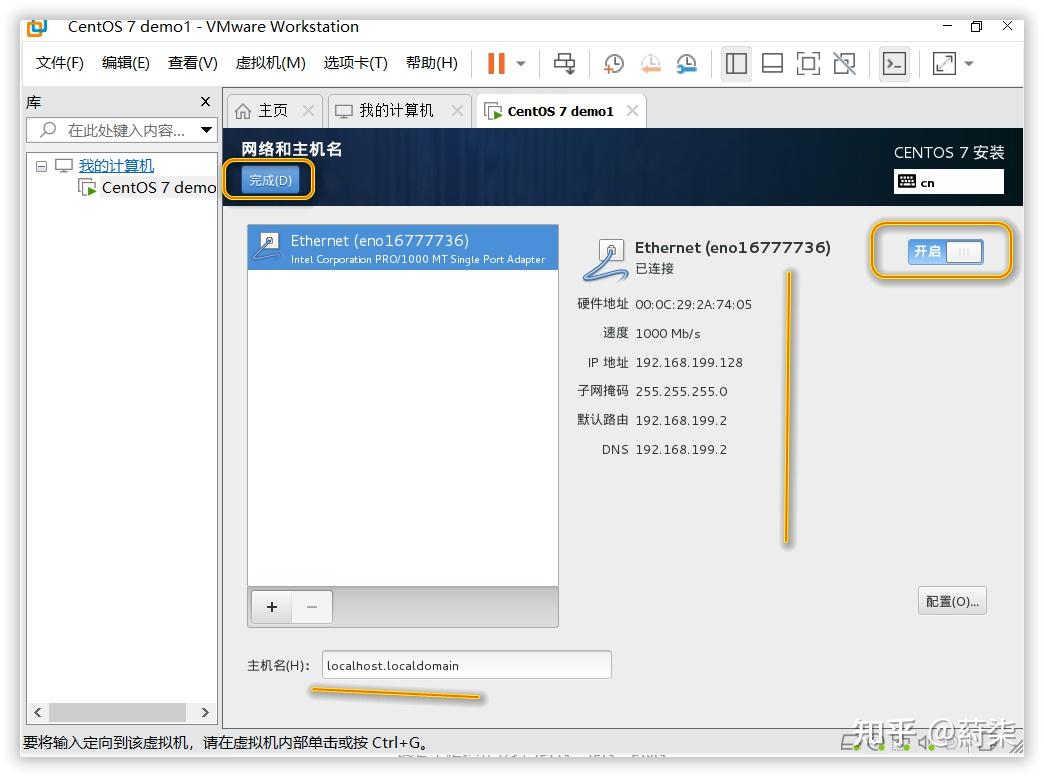Open network settings via 配置(O) button
This screenshot has height=777, width=1044.
coord(951,600)
